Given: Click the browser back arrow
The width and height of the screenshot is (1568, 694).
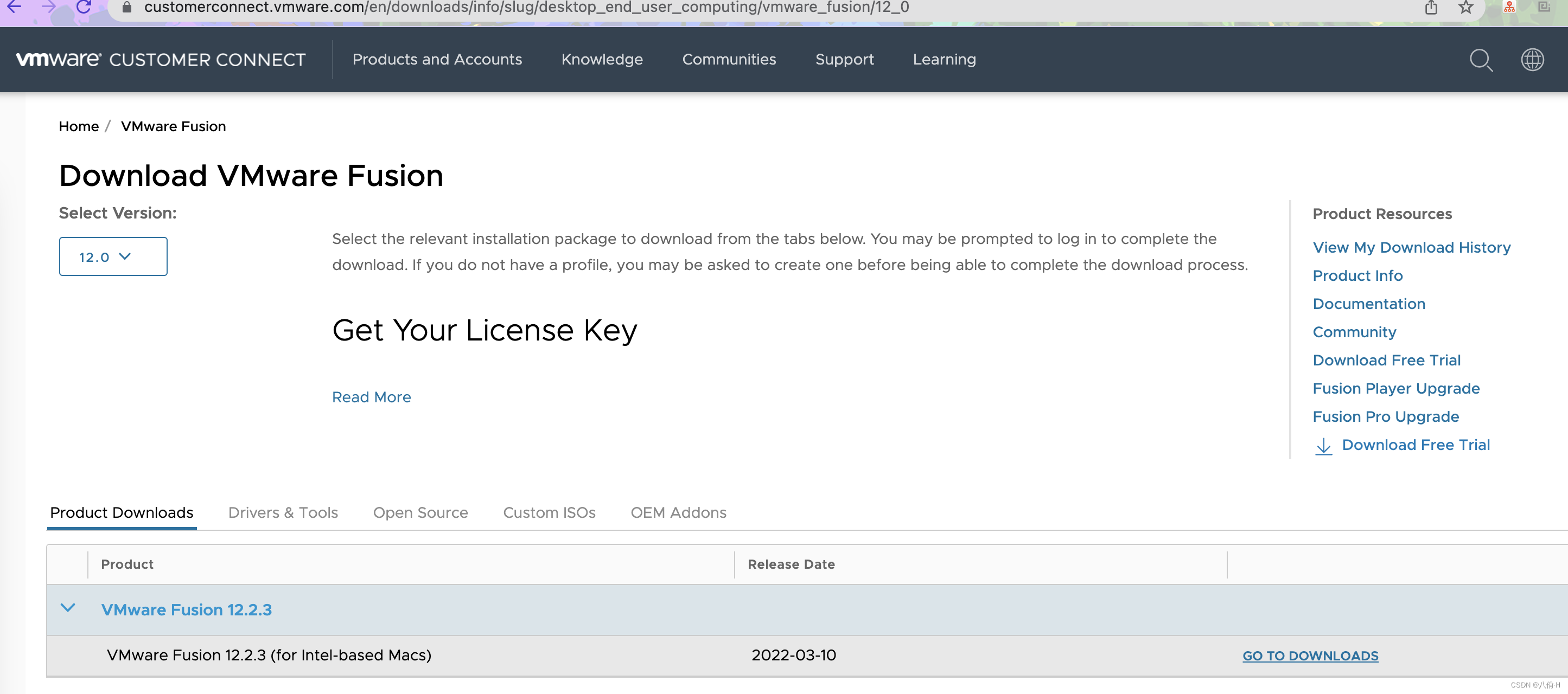Looking at the screenshot, I should pos(15,7).
